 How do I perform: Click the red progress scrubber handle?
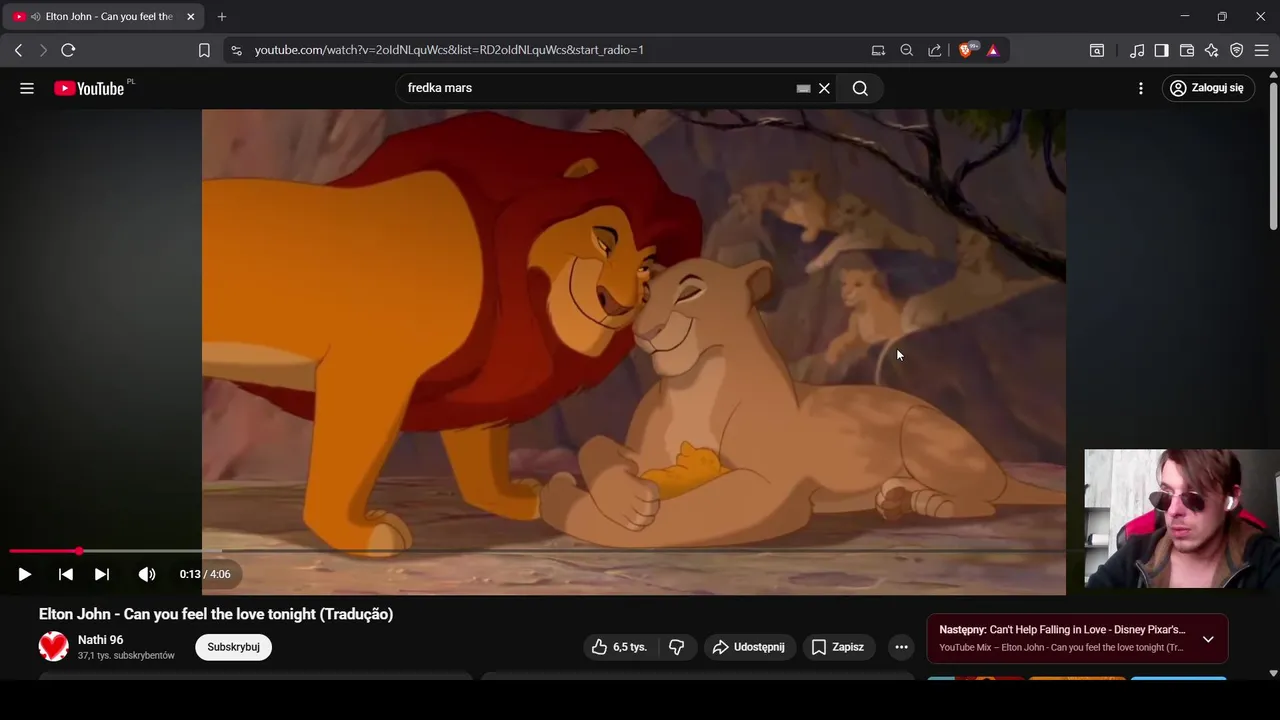click(79, 551)
